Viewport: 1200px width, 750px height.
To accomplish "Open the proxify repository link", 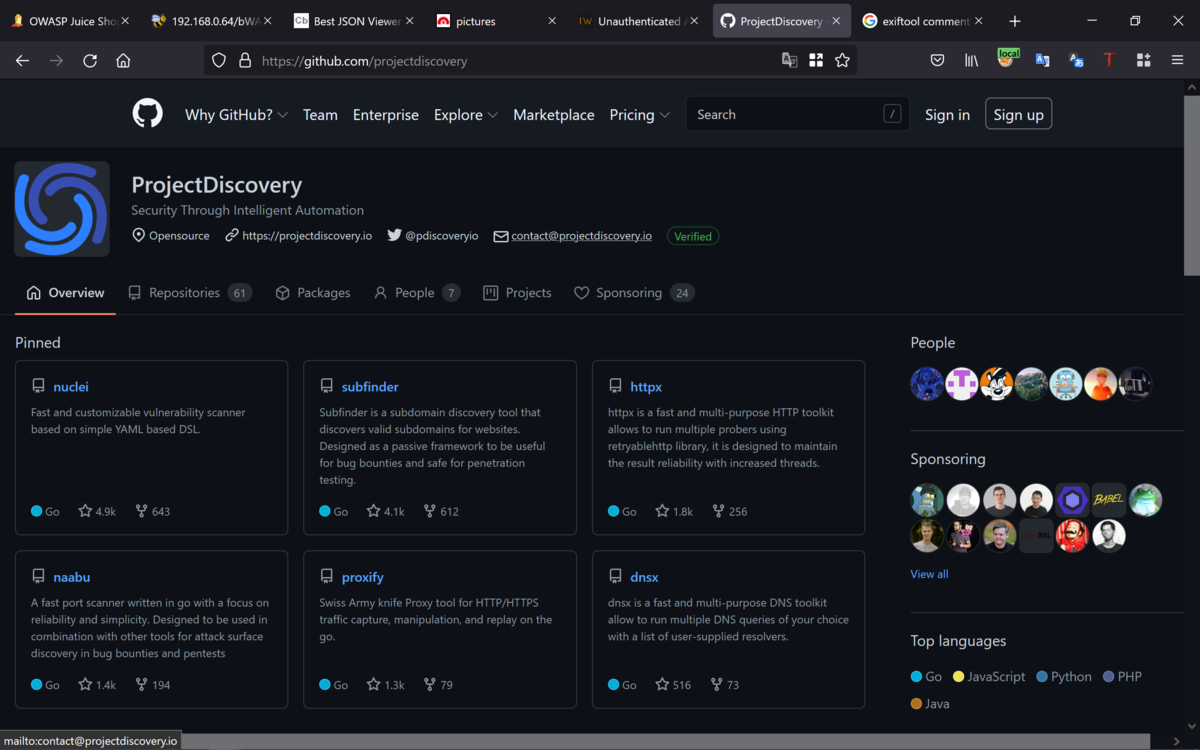I will point(363,577).
